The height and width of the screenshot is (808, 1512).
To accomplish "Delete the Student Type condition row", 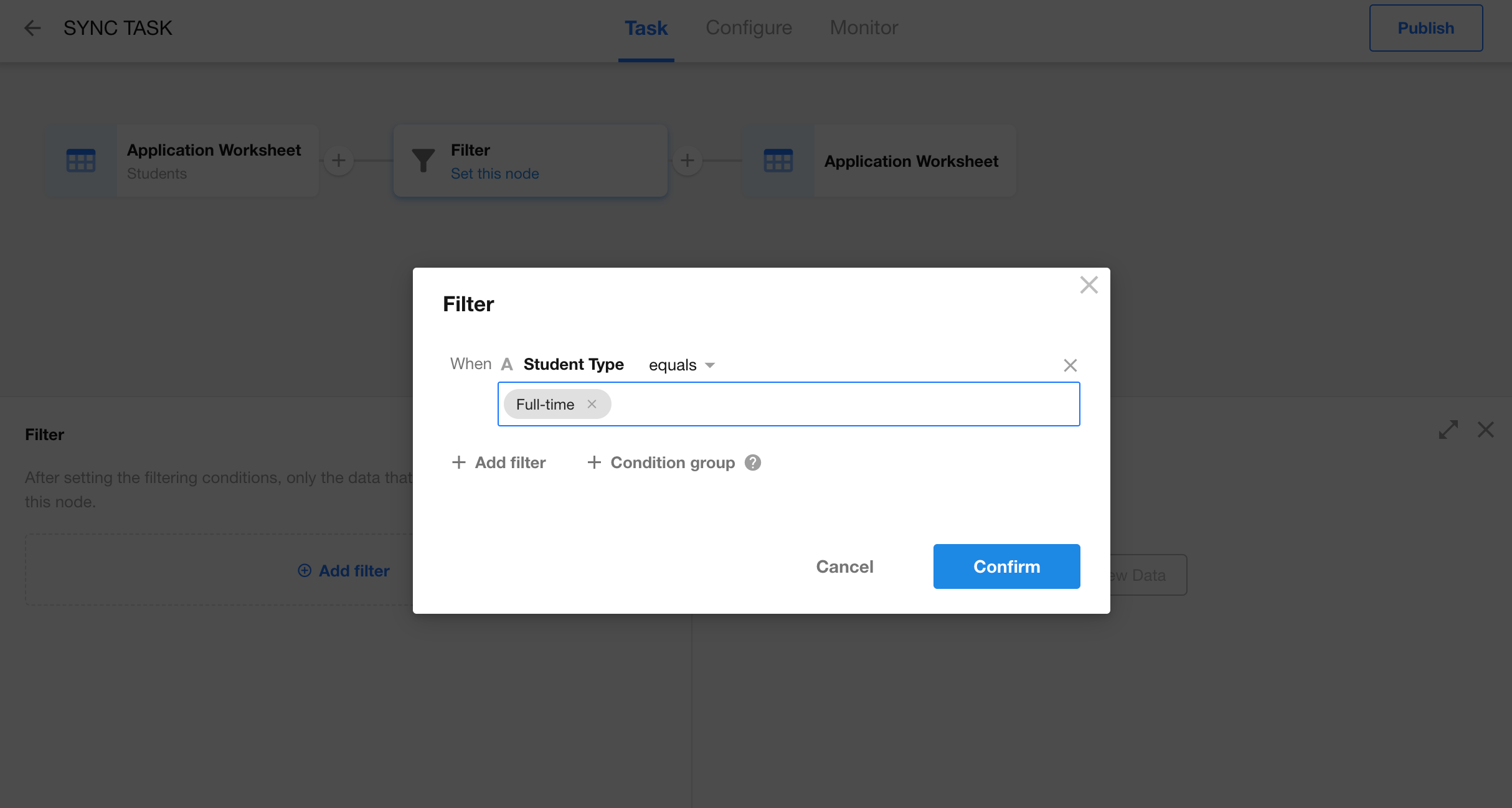I will click(x=1070, y=365).
